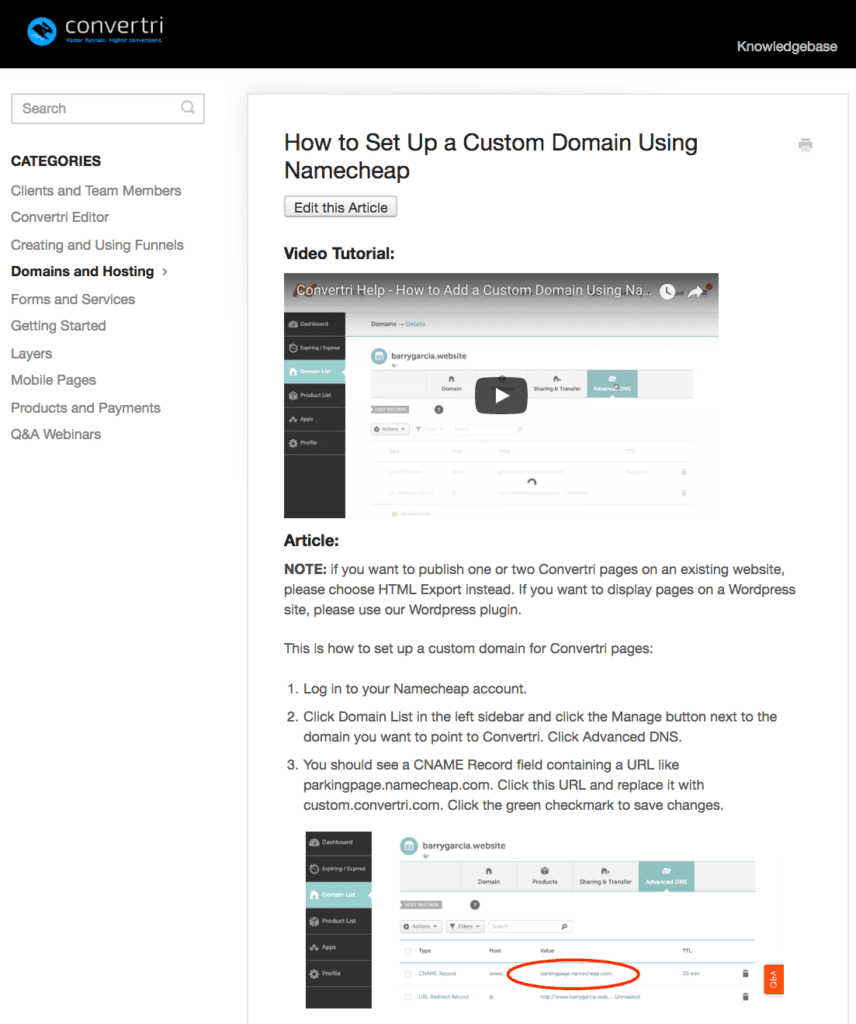Click the article title 'How to Set Up a Custom Domain Using Namecheap'
Image resolution: width=856 pixels, height=1024 pixels.
(x=490, y=156)
